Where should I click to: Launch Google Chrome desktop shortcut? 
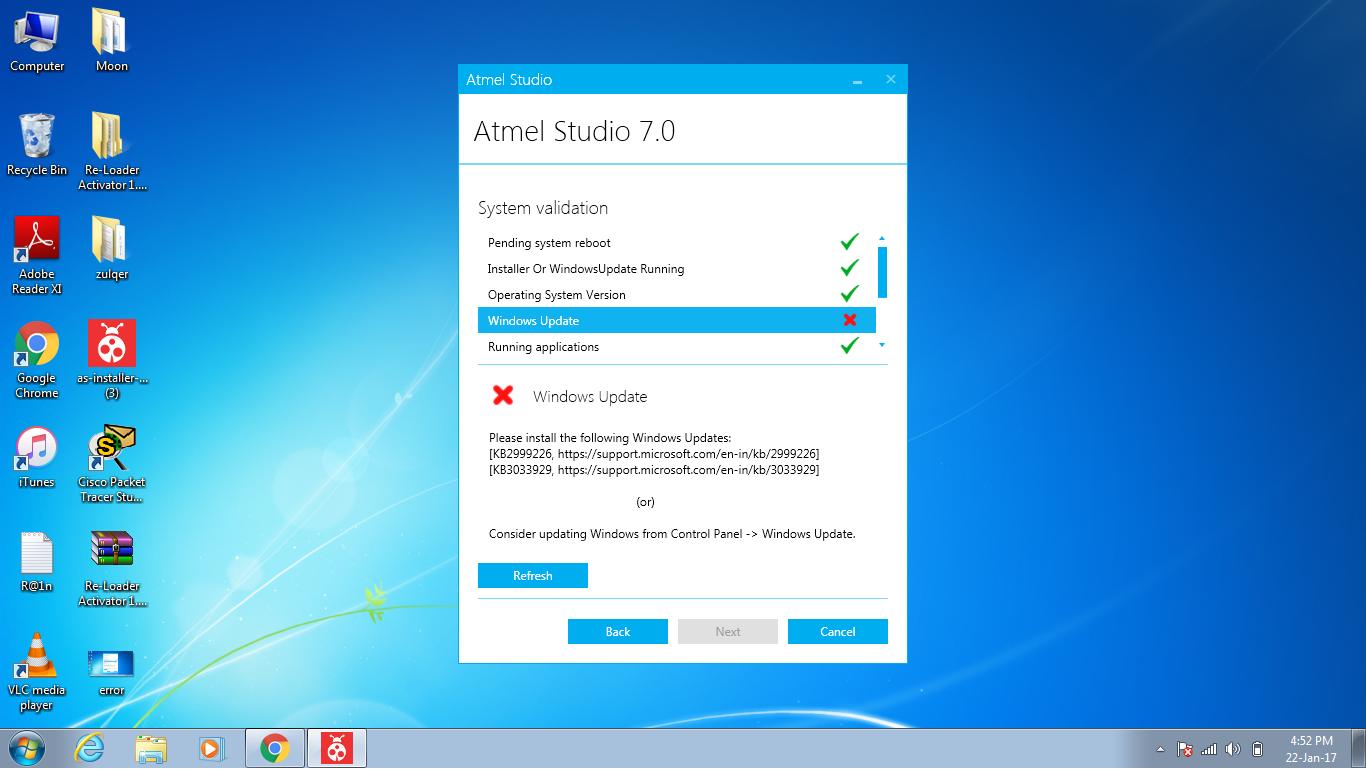(x=37, y=360)
